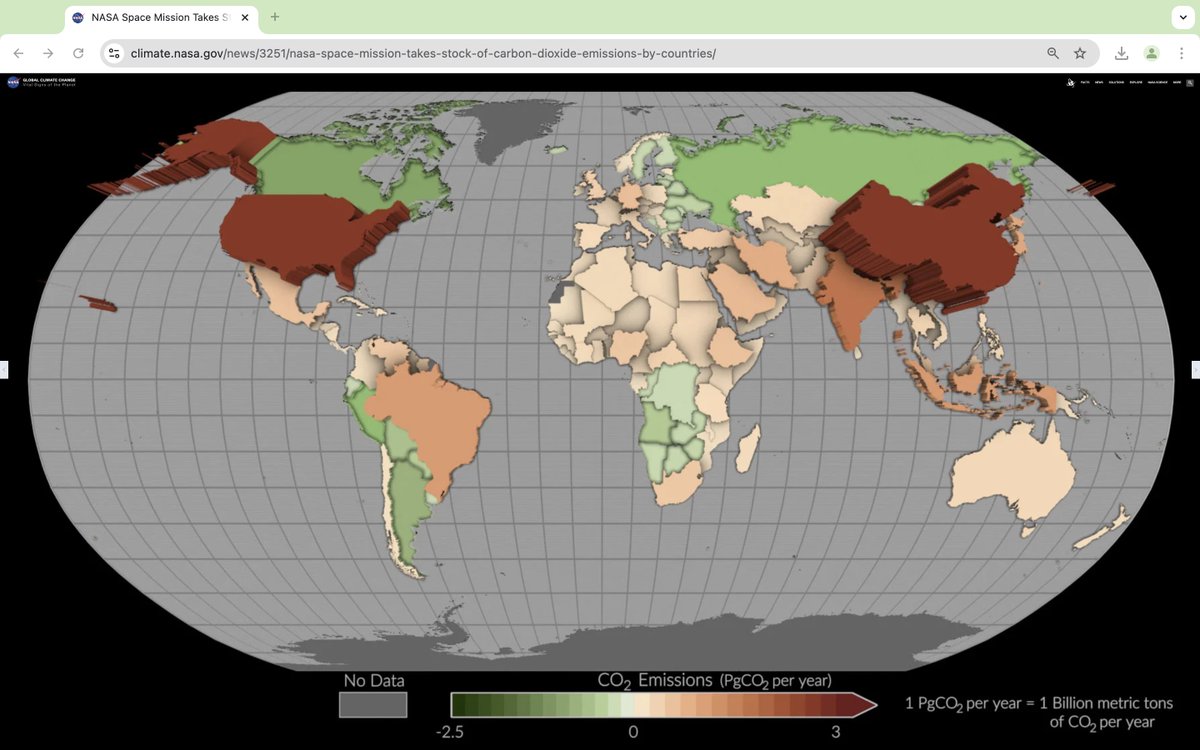Click the browser back button
This screenshot has width=1200, height=750.
point(18,52)
